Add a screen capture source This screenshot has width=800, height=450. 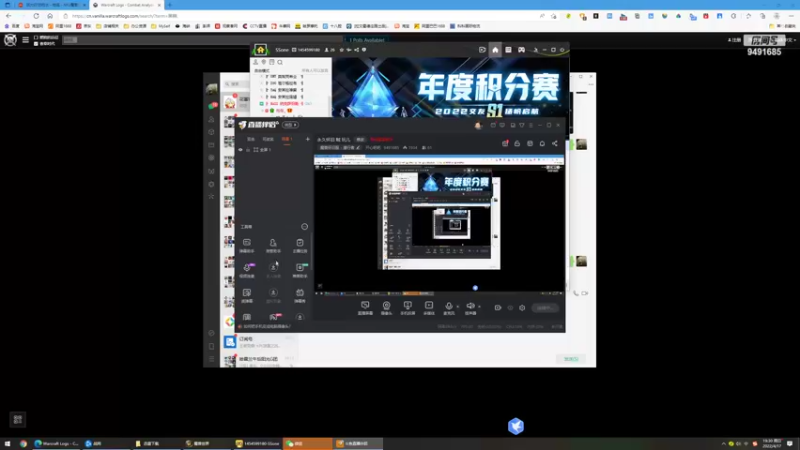365,308
